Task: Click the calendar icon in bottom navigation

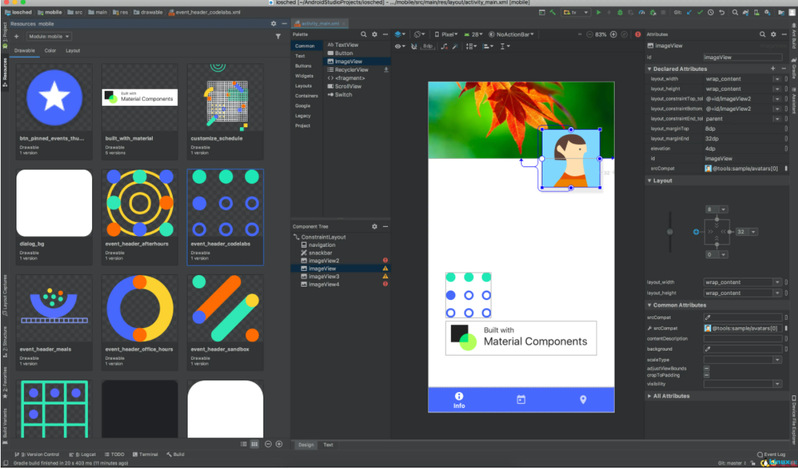Action: 521,399
